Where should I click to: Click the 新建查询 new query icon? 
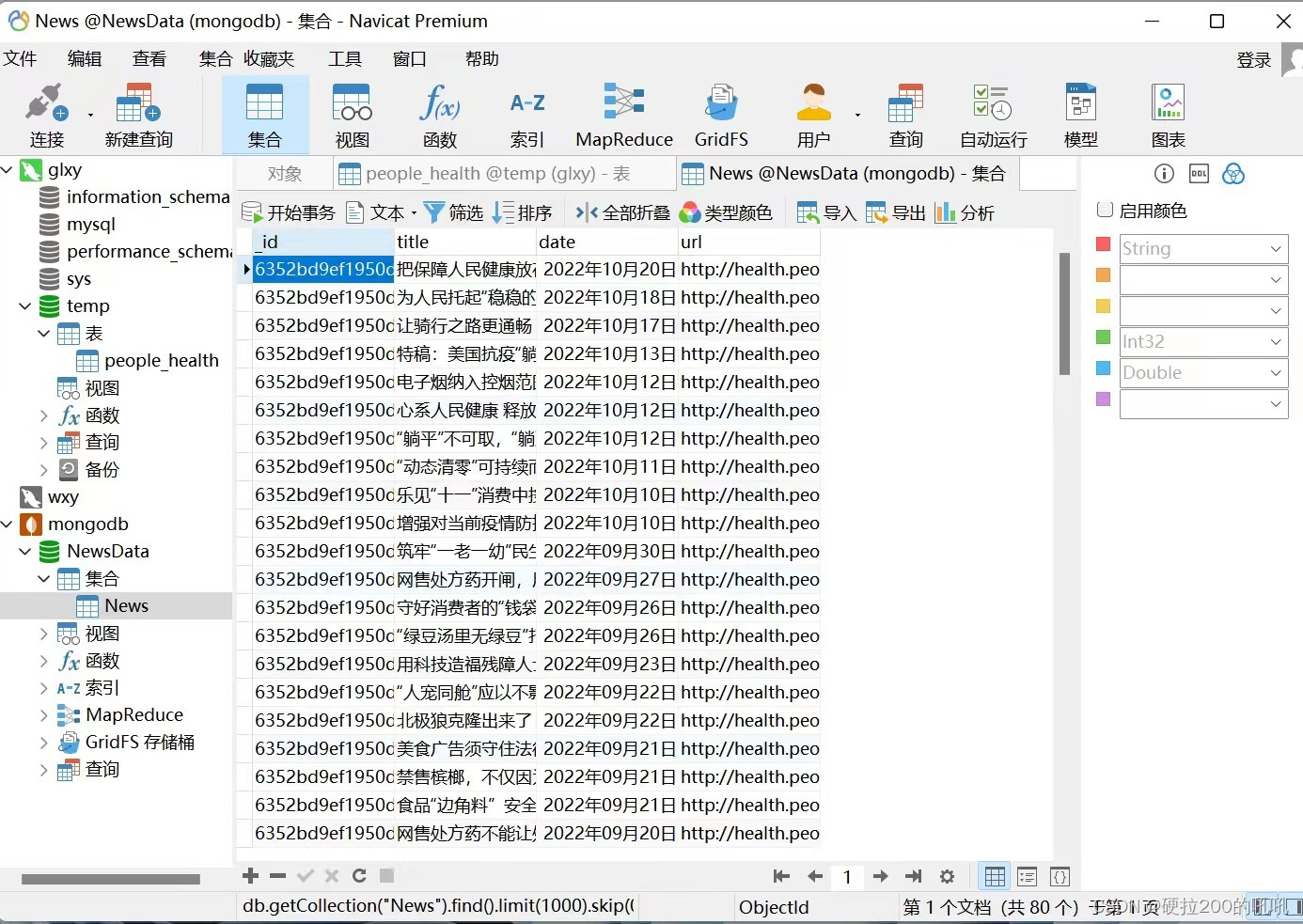[x=138, y=116]
